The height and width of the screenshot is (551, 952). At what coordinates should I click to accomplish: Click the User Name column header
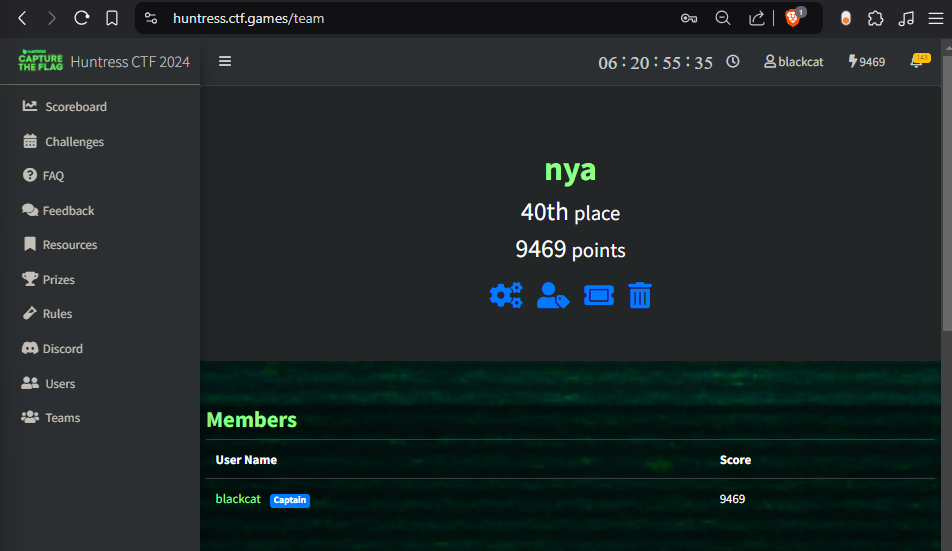pos(246,460)
